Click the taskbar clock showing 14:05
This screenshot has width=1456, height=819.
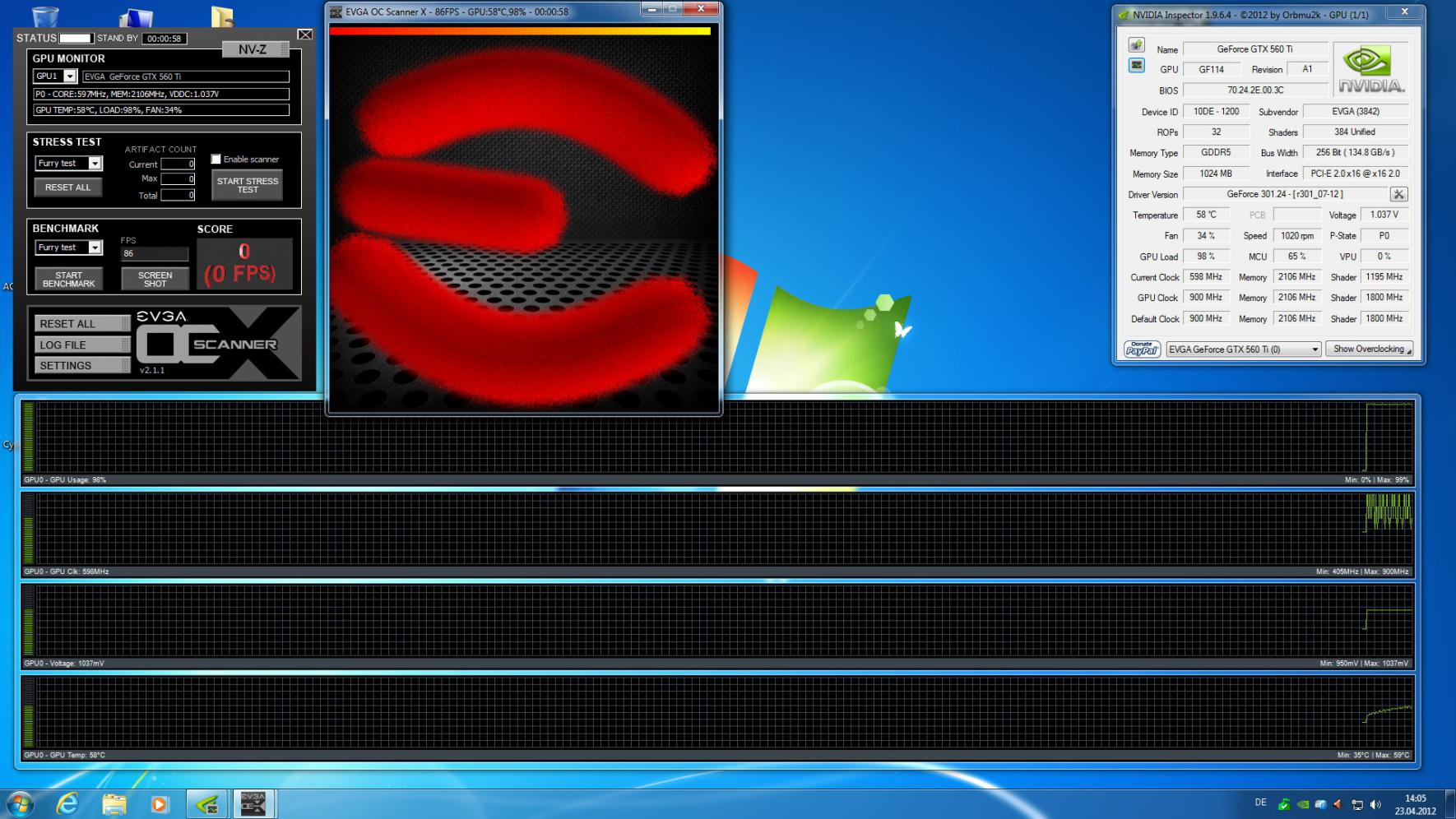pyautogui.click(x=1415, y=804)
